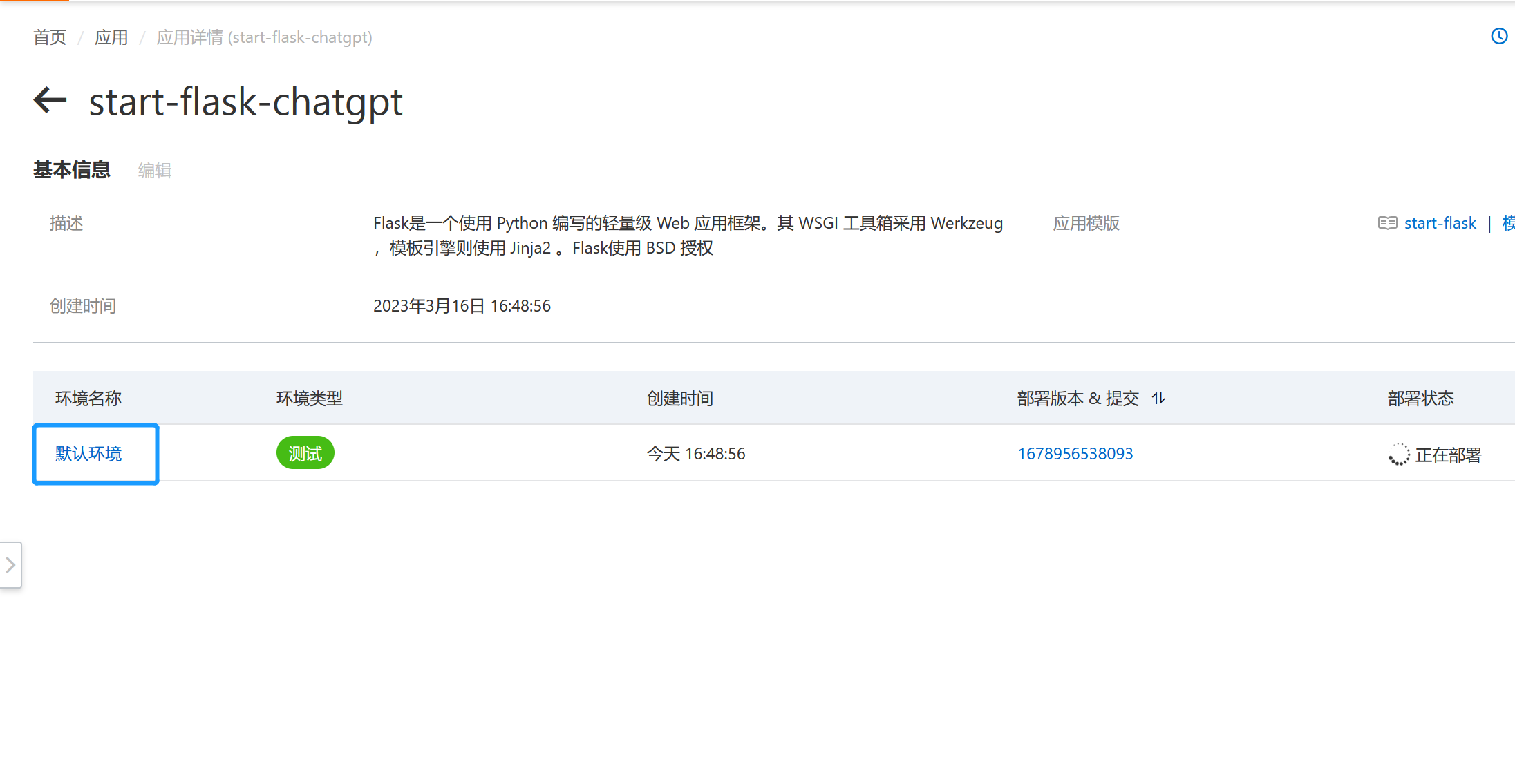Open the 应用 breadcrumb entry
The width and height of the screenshot is (1515, 784).
111,37
